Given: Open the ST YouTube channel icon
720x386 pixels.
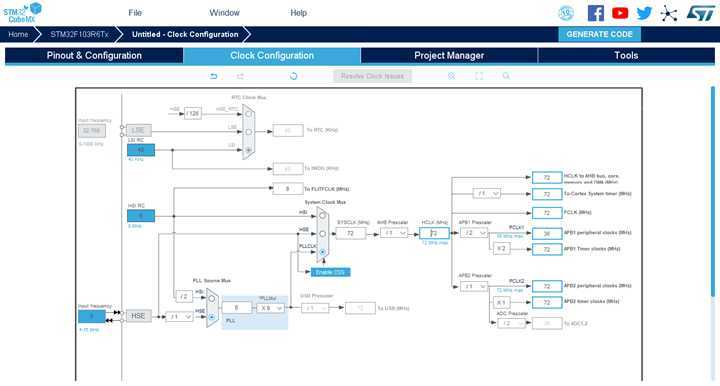Looking at the screenshot, I should [620, 13].
